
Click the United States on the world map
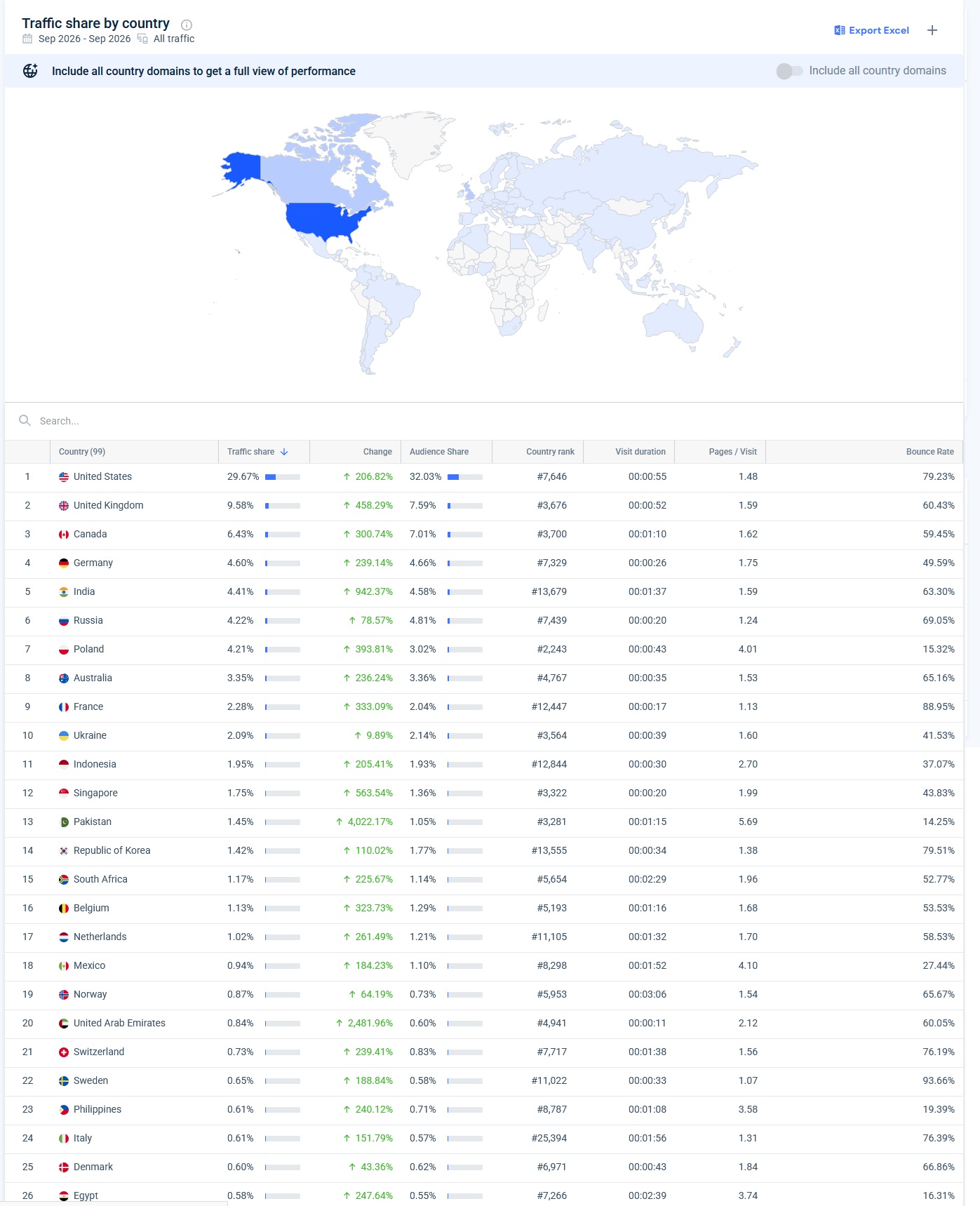[324, 220]
